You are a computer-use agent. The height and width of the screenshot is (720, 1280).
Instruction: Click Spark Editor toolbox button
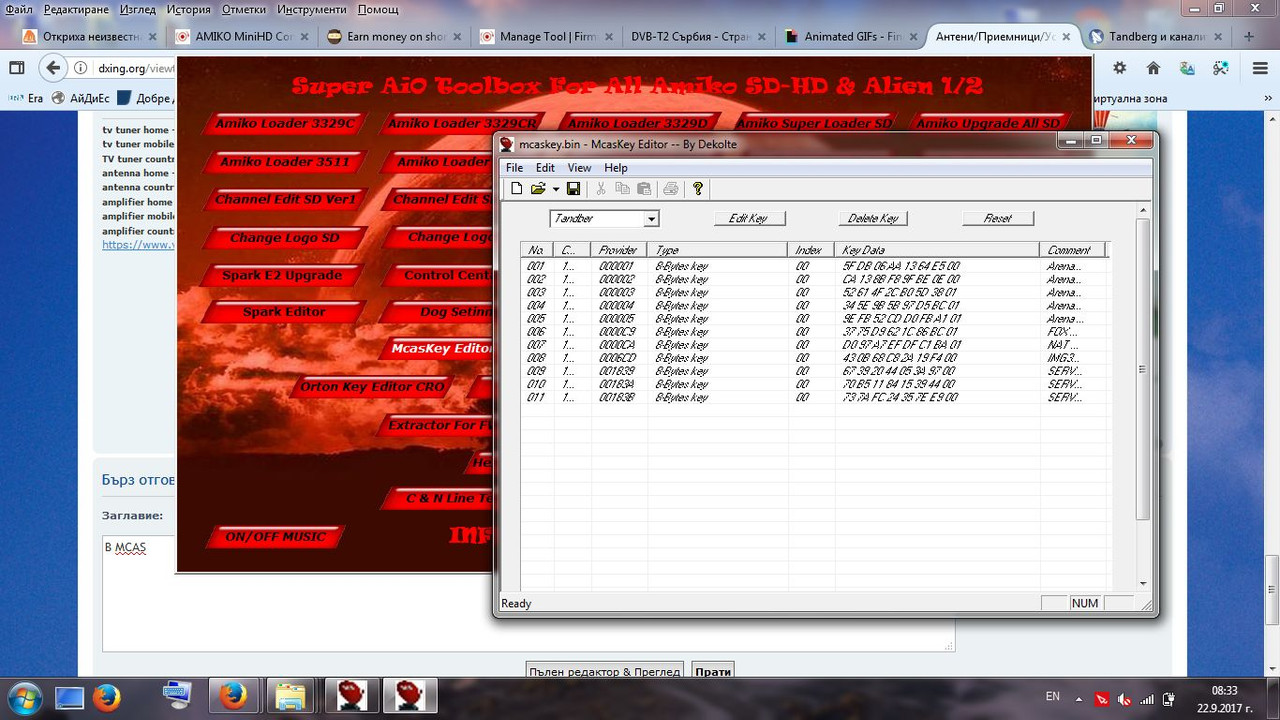[x=284, y=312]
